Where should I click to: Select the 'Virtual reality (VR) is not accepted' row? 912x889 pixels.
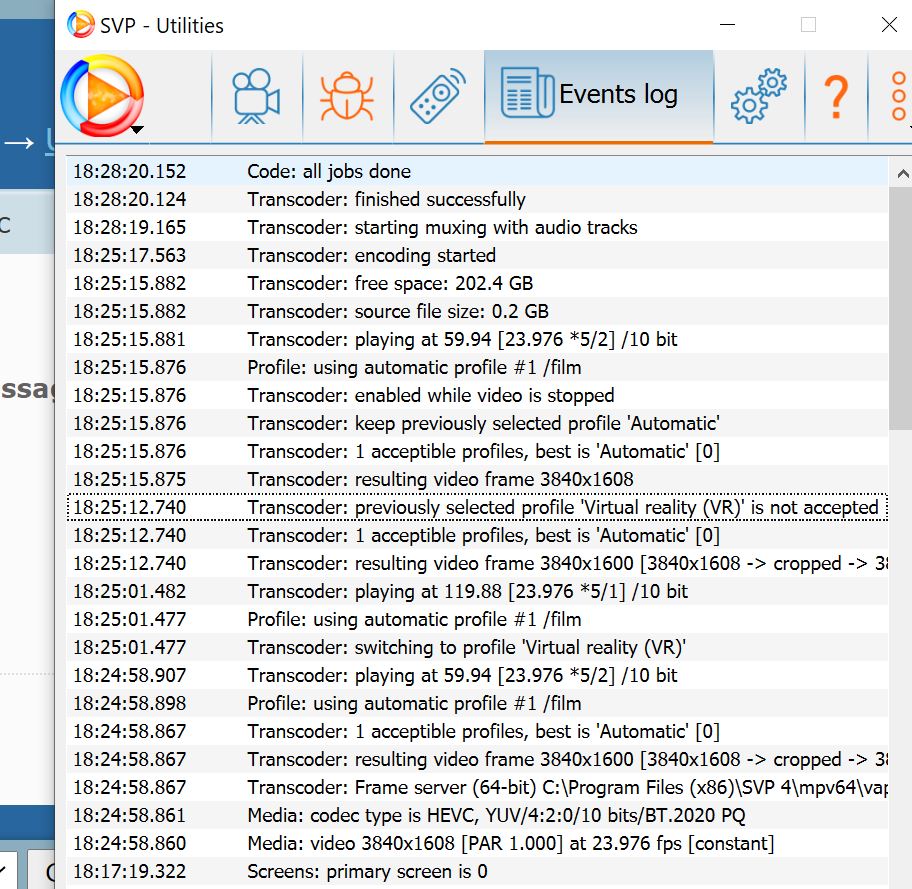(x=562, y=508)
